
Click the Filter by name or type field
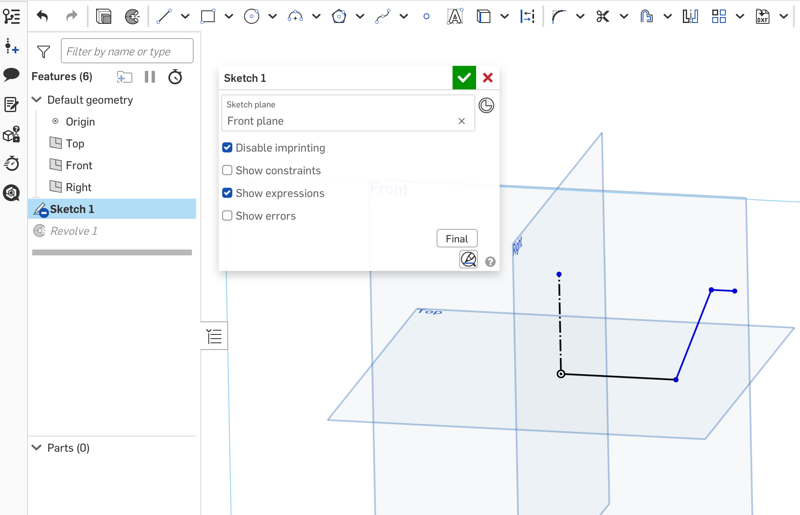click(126, 51)
